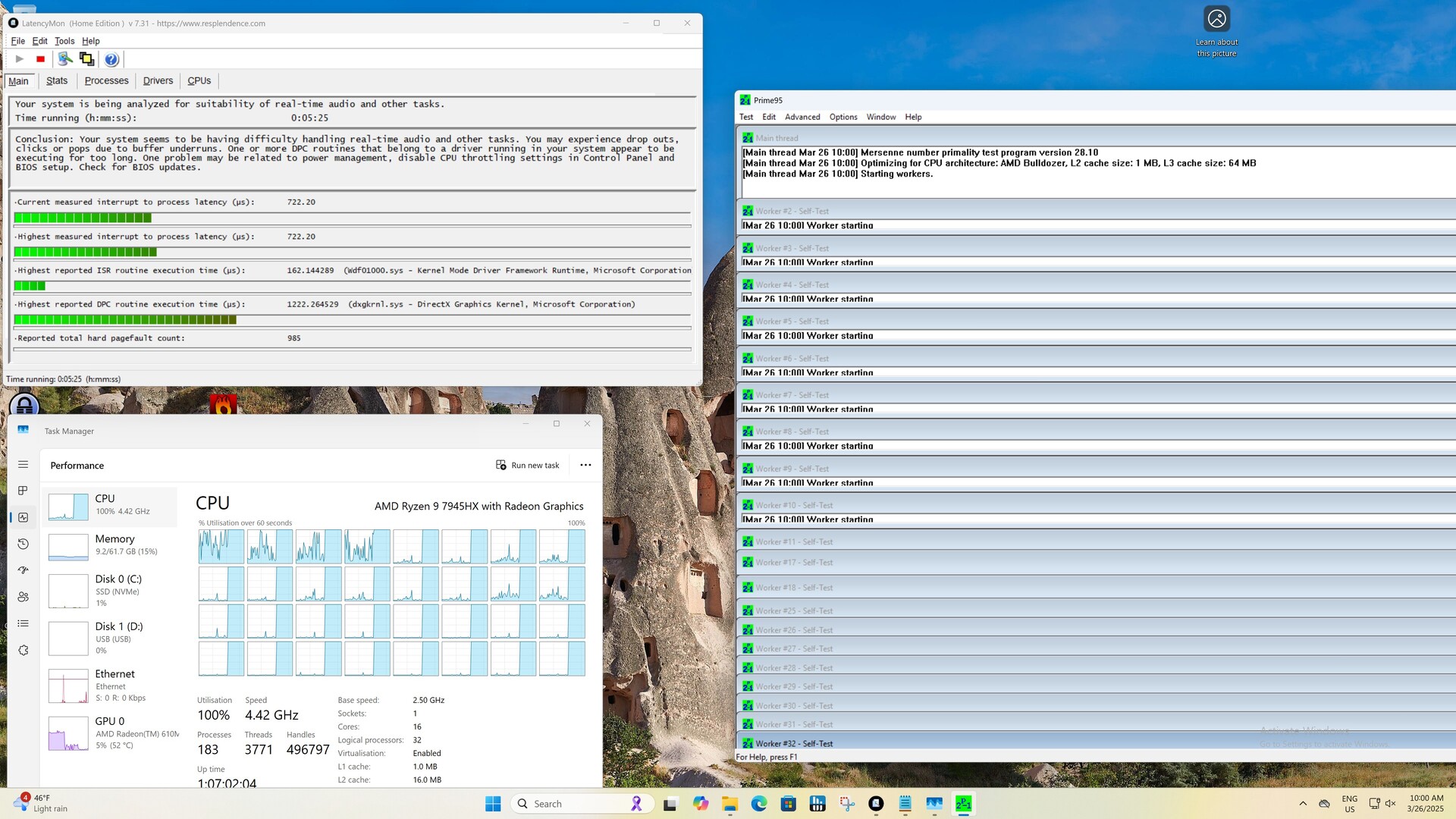This screenshot has height=819, width=1456.
Task: Select the Memory performance graph item
Action: point(111,545)
